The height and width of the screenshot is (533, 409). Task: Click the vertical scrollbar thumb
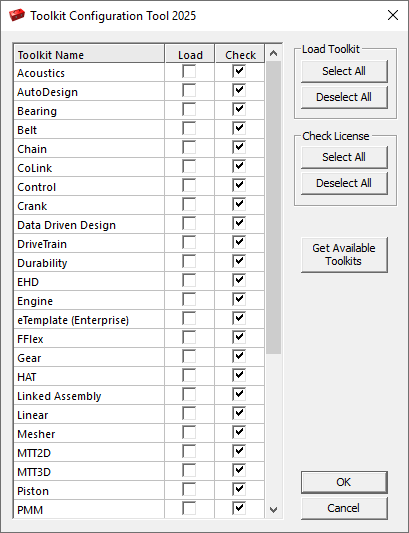[273, 208]
